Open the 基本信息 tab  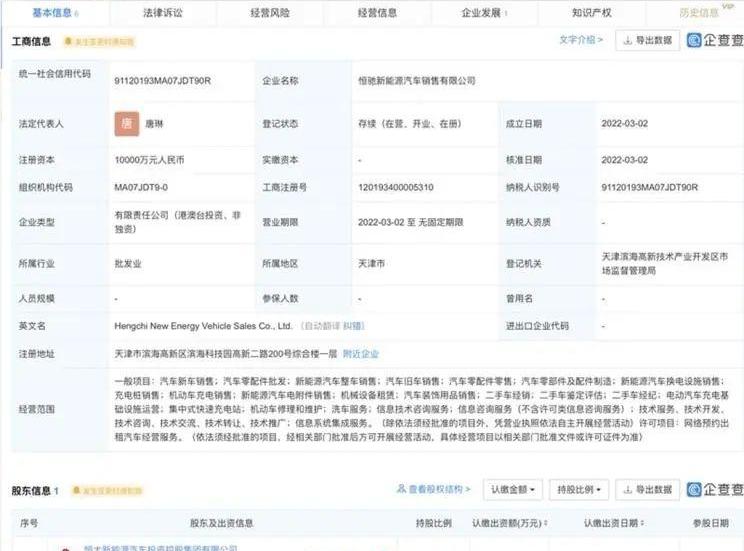(x=55, y=13)
